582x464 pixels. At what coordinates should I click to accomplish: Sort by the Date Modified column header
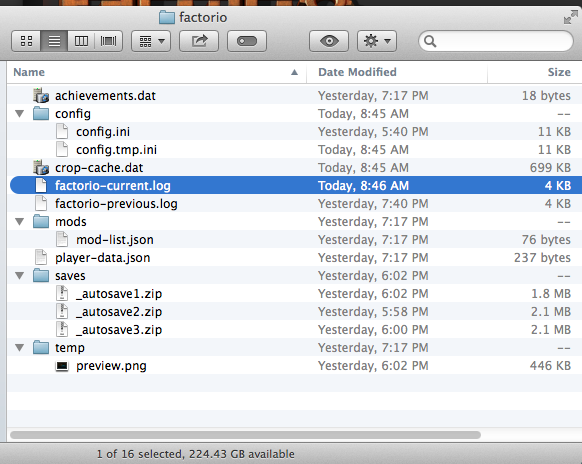point(397,72)
